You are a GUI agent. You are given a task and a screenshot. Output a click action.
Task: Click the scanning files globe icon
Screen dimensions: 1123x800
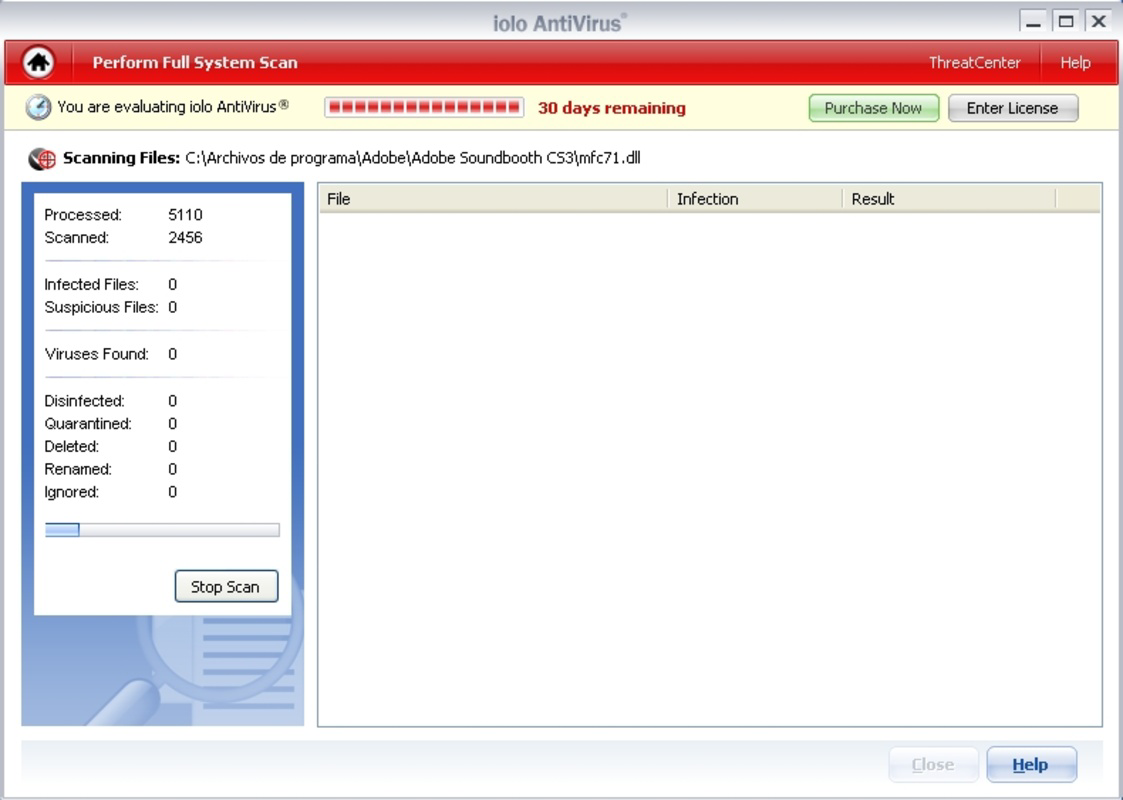tap(42, 158)
